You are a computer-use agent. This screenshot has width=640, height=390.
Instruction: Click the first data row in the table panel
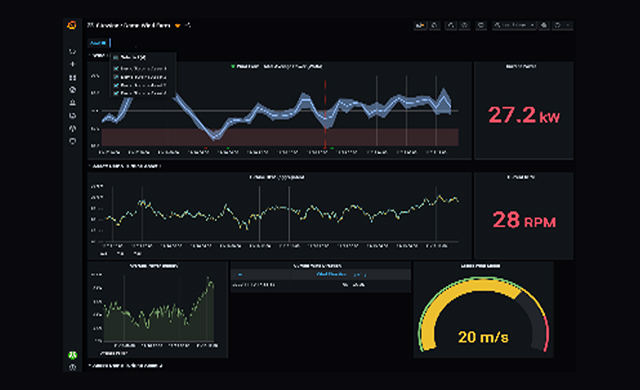click(x=321, y=285)
